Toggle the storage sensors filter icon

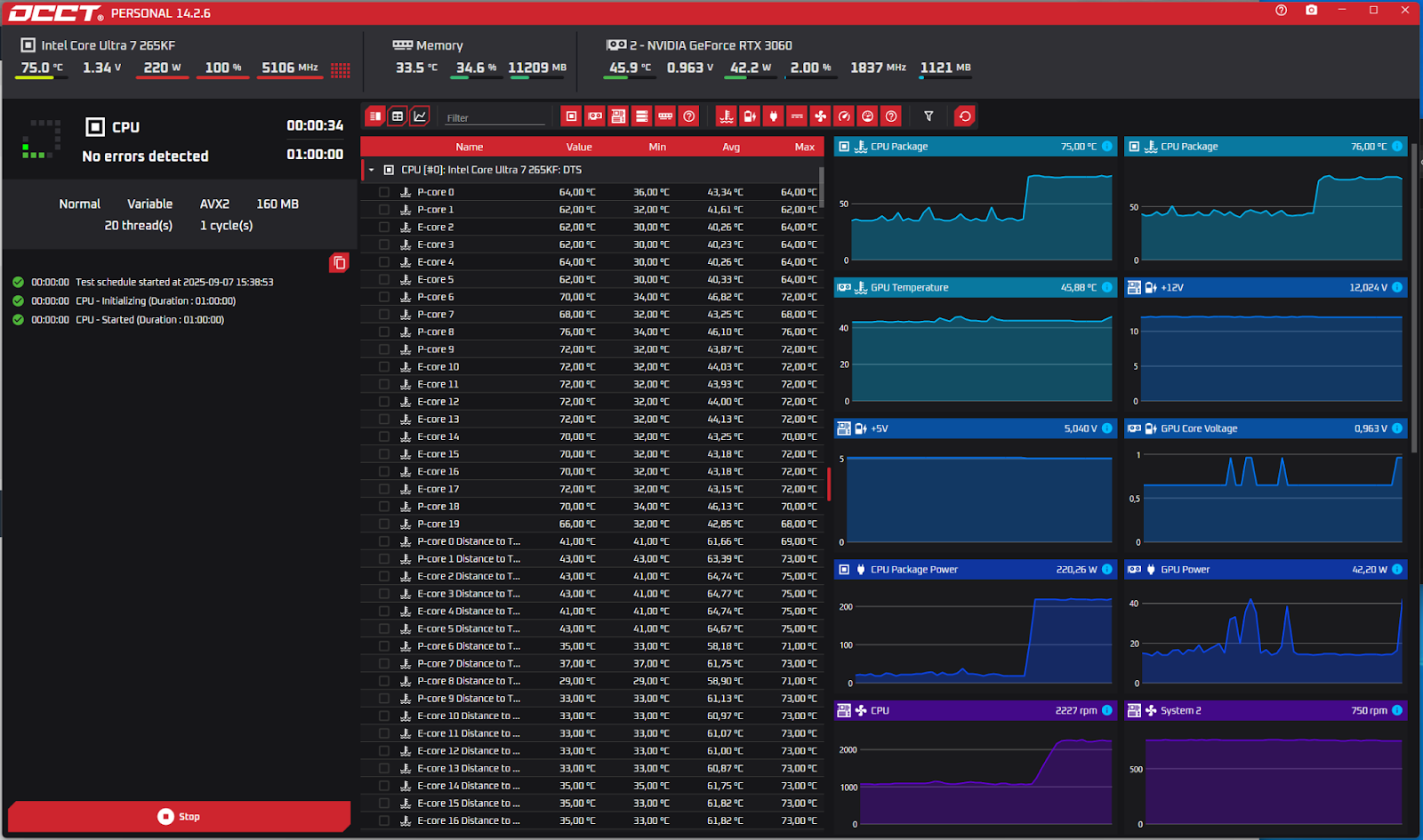click(x=641, y=116)
